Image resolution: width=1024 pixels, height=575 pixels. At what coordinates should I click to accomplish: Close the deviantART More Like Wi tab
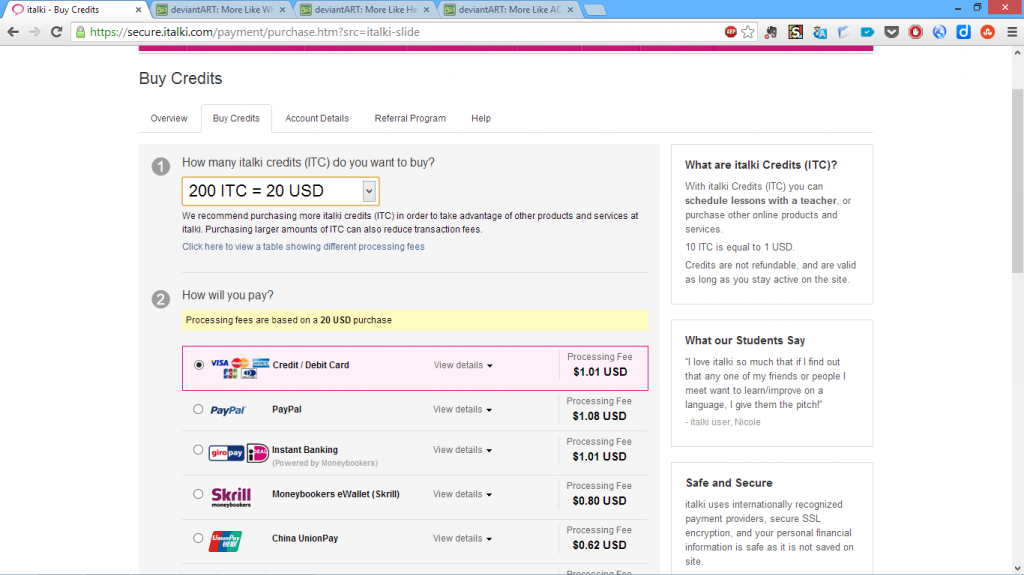pos(282,10)
